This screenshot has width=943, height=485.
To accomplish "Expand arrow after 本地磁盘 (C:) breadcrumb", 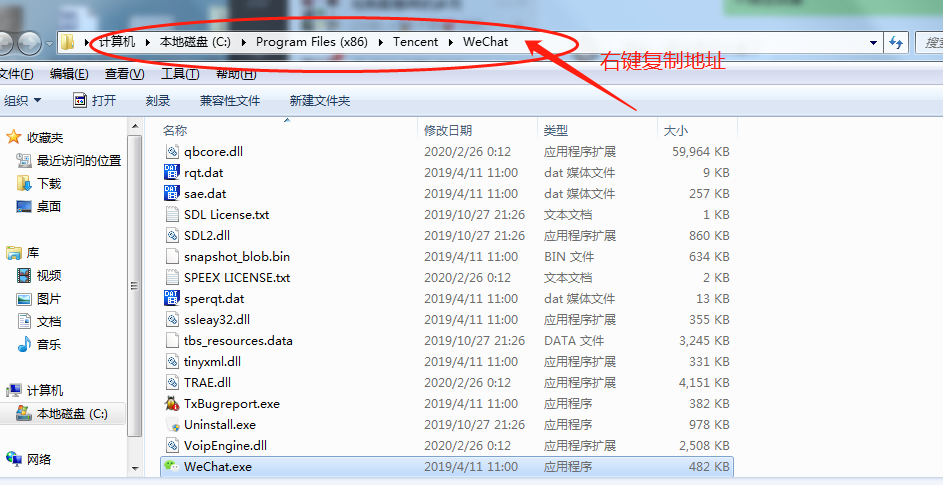I will point(244,42).
